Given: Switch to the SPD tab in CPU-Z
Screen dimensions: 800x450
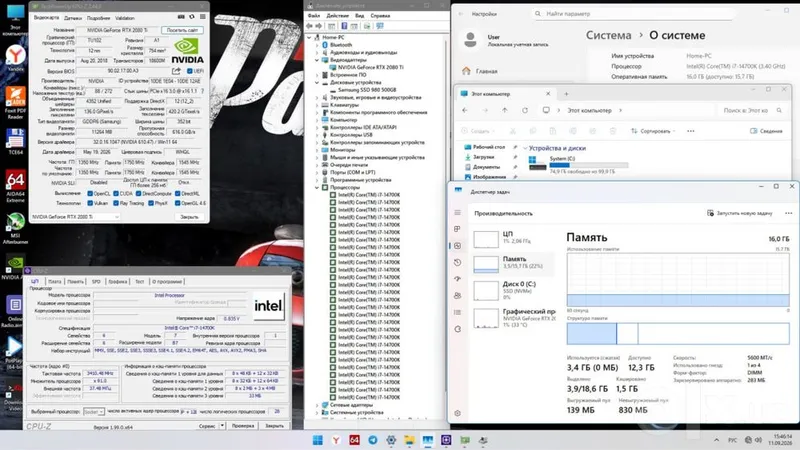Looking at the screenshot, I should [x=96, y=282].
